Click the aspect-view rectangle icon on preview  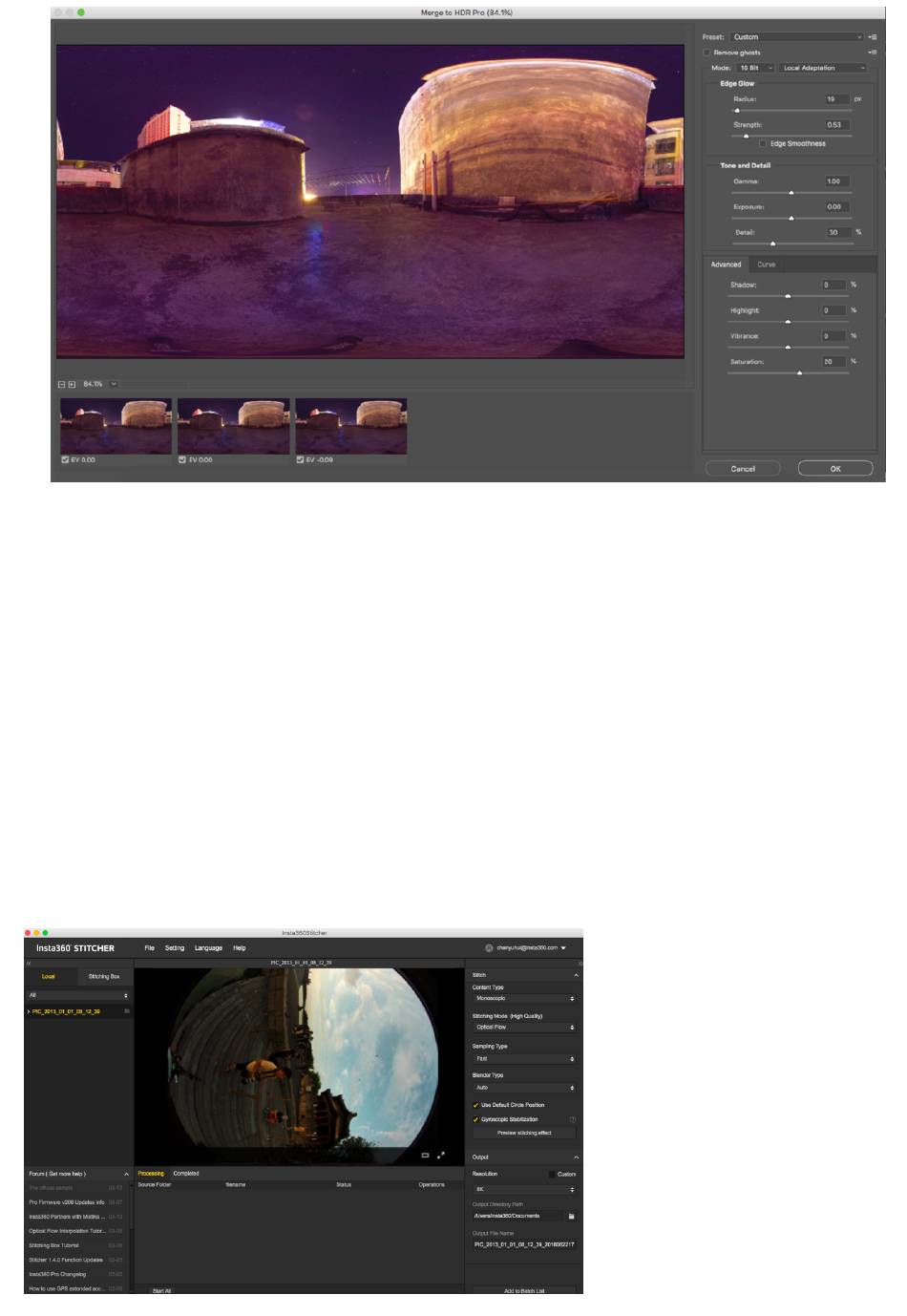click(x=426, y=1156)
